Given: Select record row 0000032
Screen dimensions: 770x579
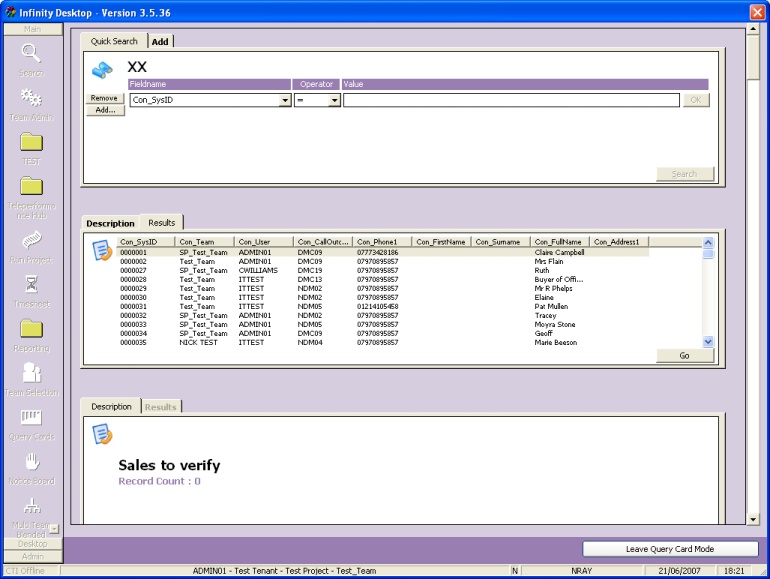Looking at the screenshot, I should (x=383, y=315).
